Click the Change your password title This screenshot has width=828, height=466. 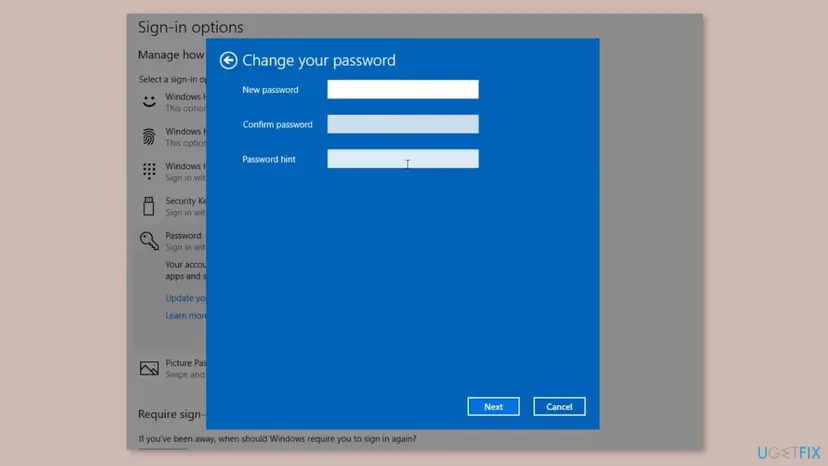coord(319,60)
